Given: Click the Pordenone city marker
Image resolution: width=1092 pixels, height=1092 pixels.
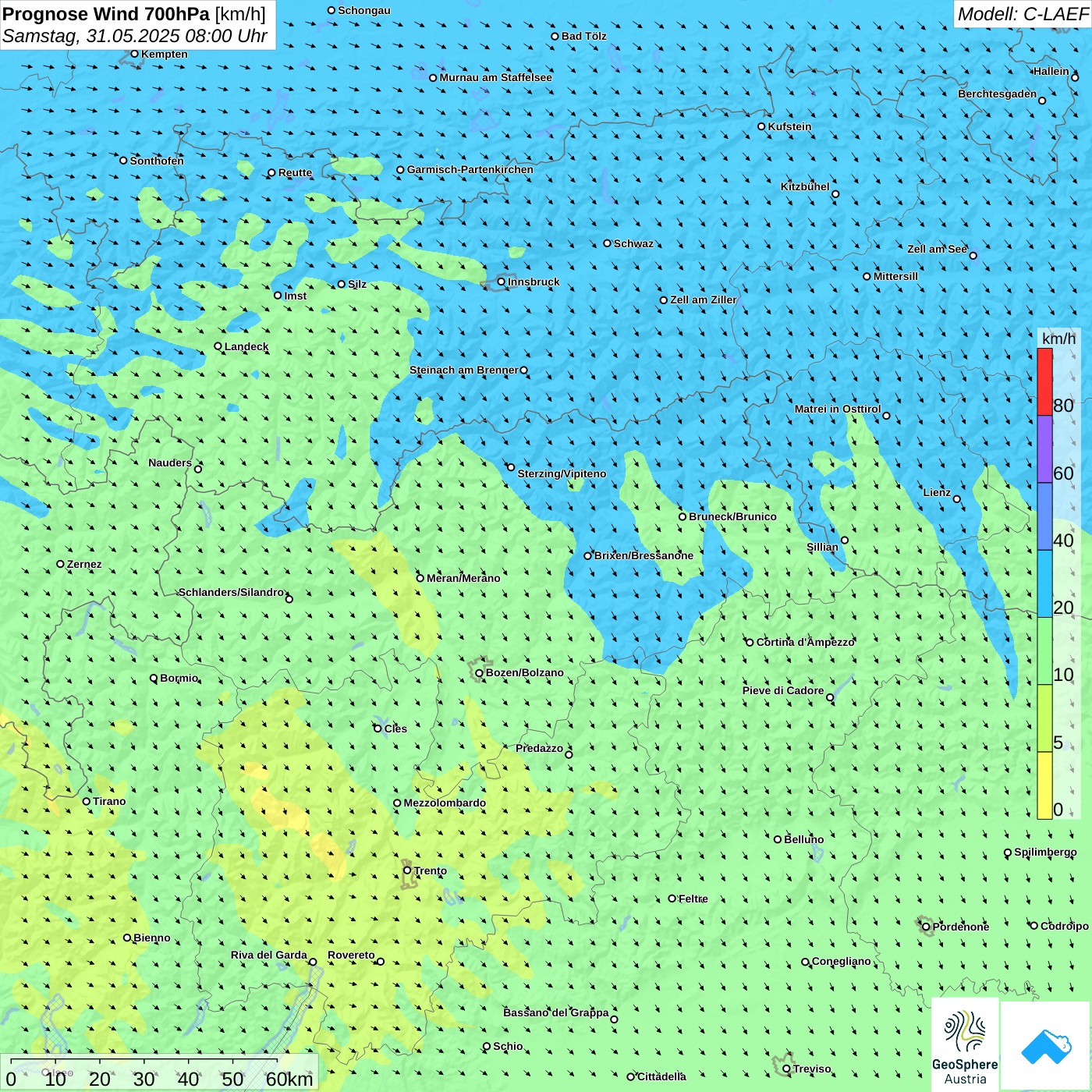Looking at the screenshot, I should [927, 927].
